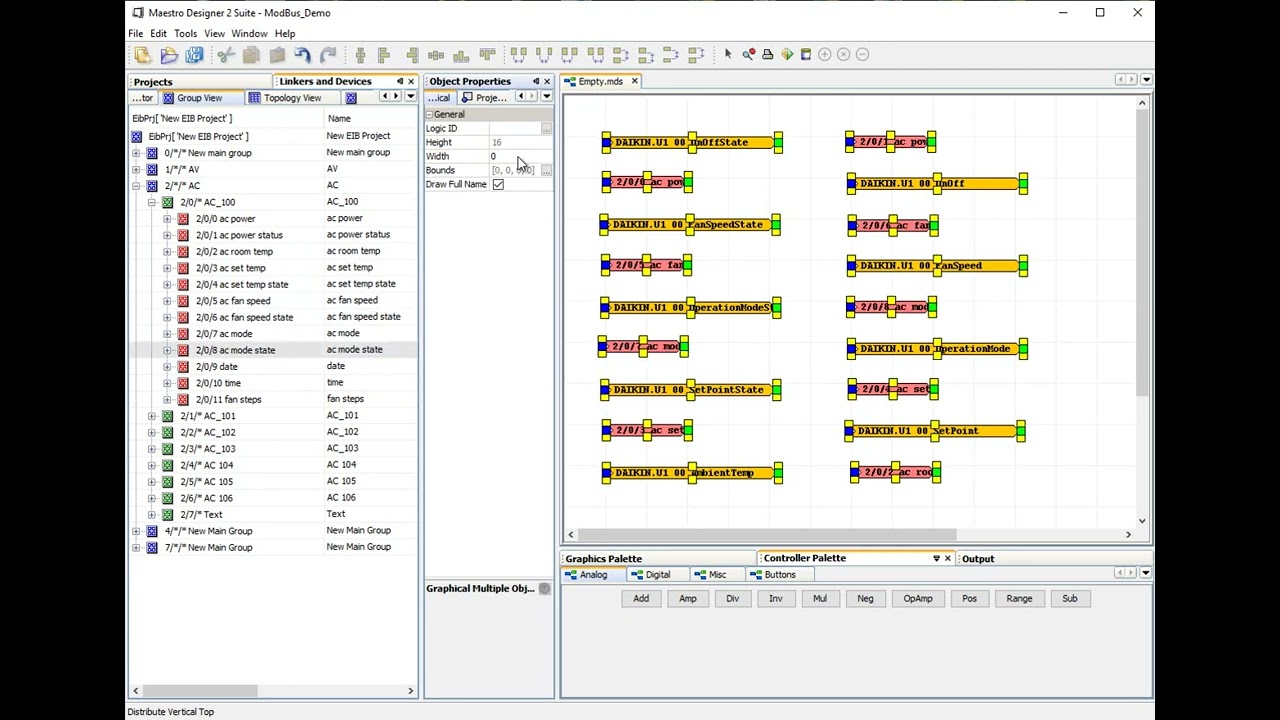Screen dimensions: 1280x720
Task: Click the New project toolbar icon
Action: pyautogui.click(x=142, y=55)
